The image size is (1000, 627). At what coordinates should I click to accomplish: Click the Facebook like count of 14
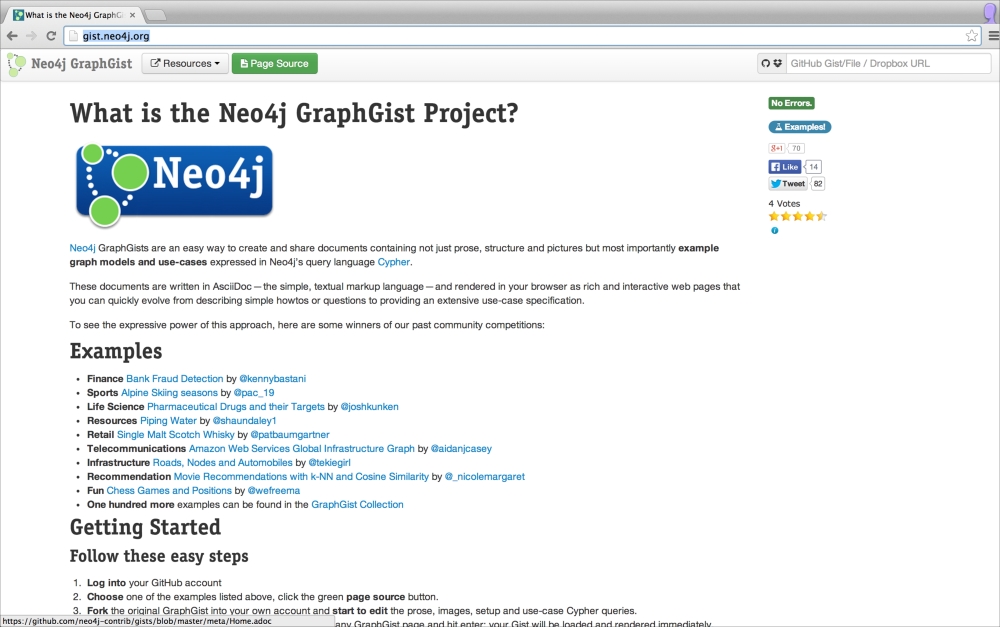click(x=813, y=166)
